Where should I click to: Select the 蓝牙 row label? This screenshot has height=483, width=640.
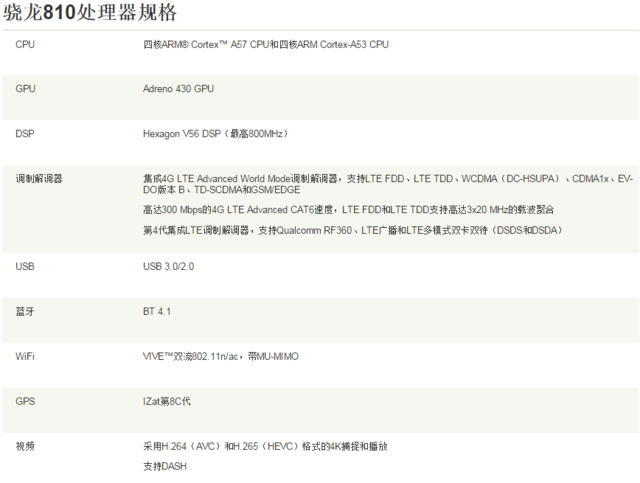pyautogui.click(x=25, y=312)
